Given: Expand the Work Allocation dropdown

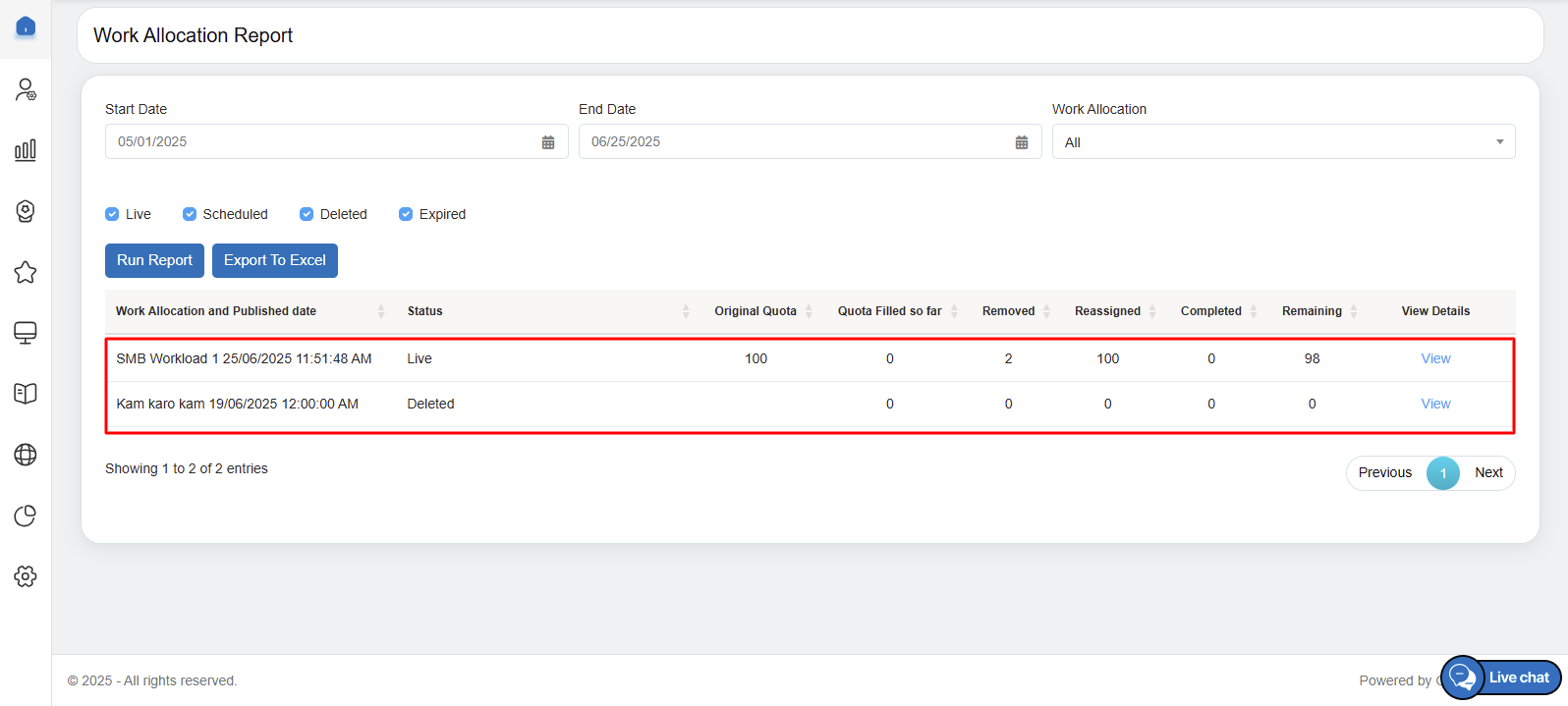Looking at the screenshot, I should coord(1283,142).
